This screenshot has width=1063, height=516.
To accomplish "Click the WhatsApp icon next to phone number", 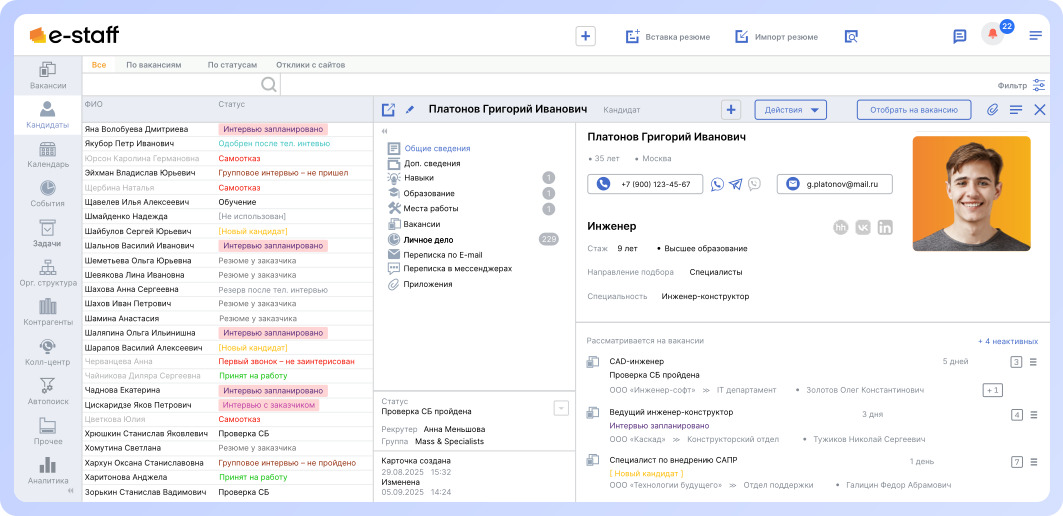I will click(x=717, y=184).
